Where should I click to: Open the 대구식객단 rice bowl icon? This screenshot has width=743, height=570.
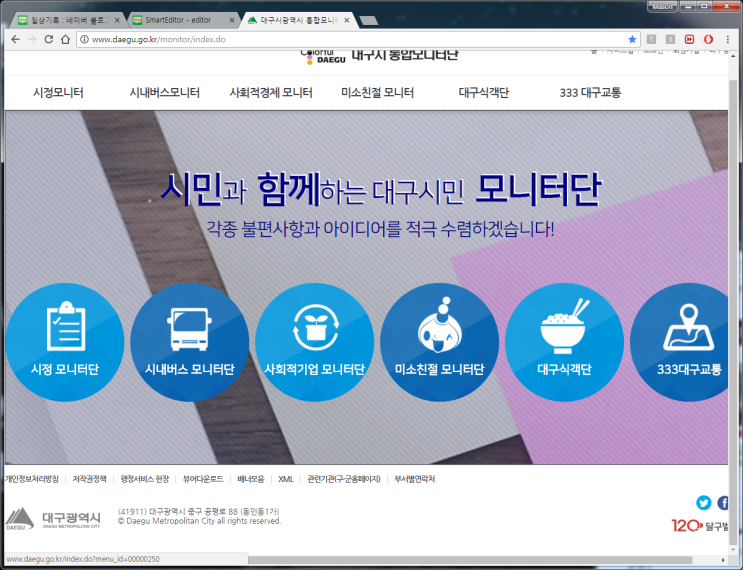coord(564,342)
